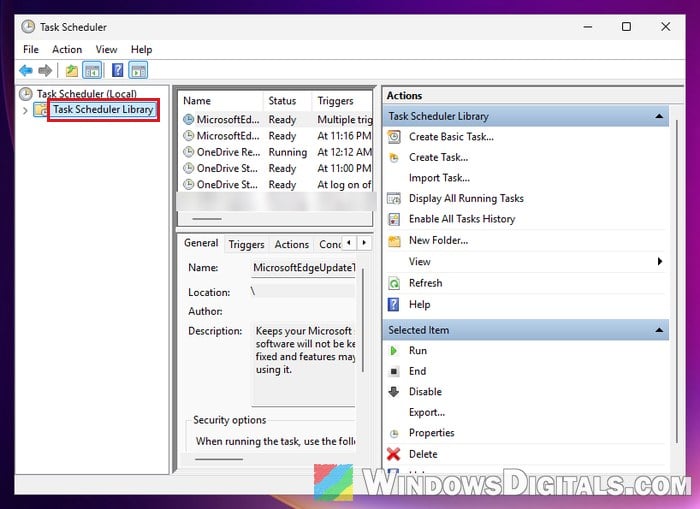
Task: Toggle the Show/Hide Console Tree toolbar icon
Action: [x=92, y=71]
